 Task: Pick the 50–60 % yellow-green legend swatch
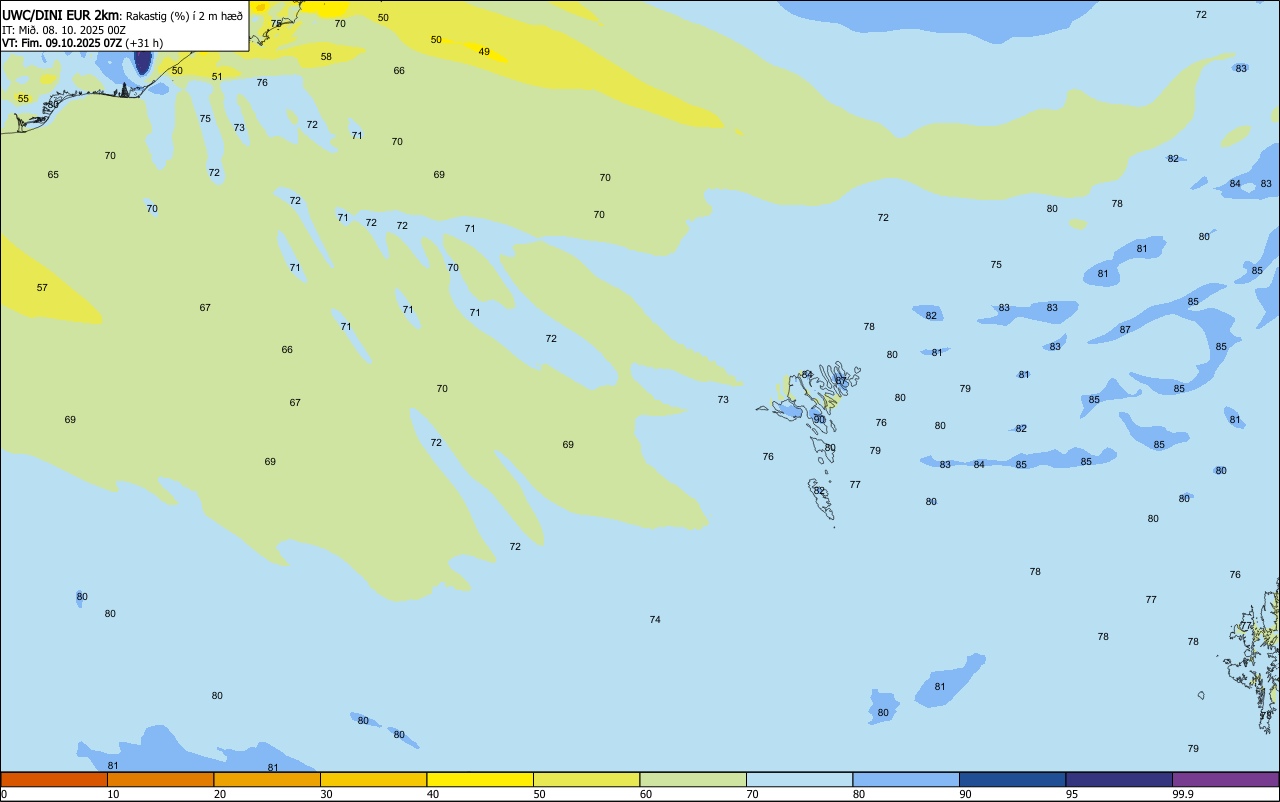point(587,779)
